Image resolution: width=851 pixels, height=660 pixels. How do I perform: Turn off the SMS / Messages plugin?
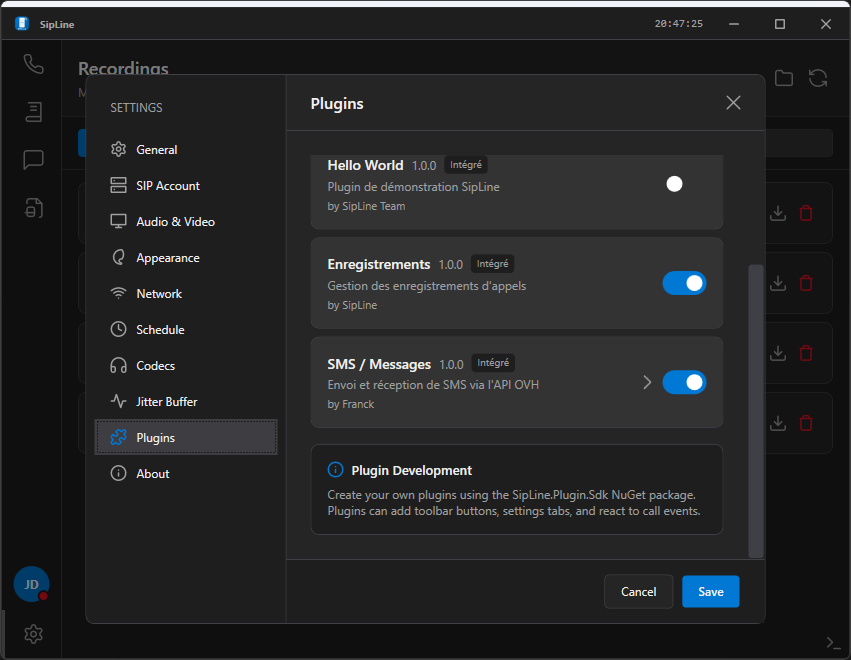pyautogui.click(x=684, y=382)
